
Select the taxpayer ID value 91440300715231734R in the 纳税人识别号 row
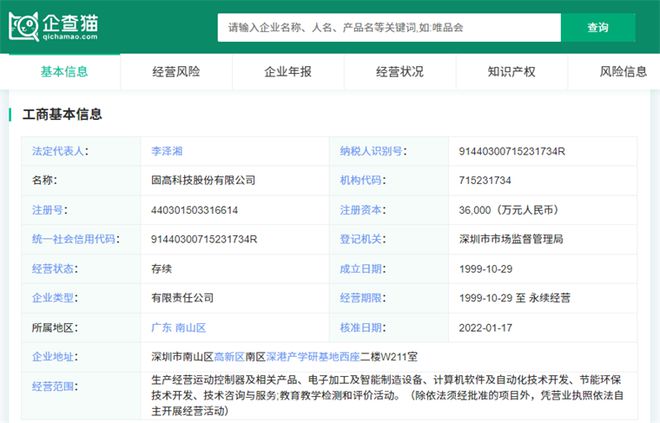(x=512, y=151)
